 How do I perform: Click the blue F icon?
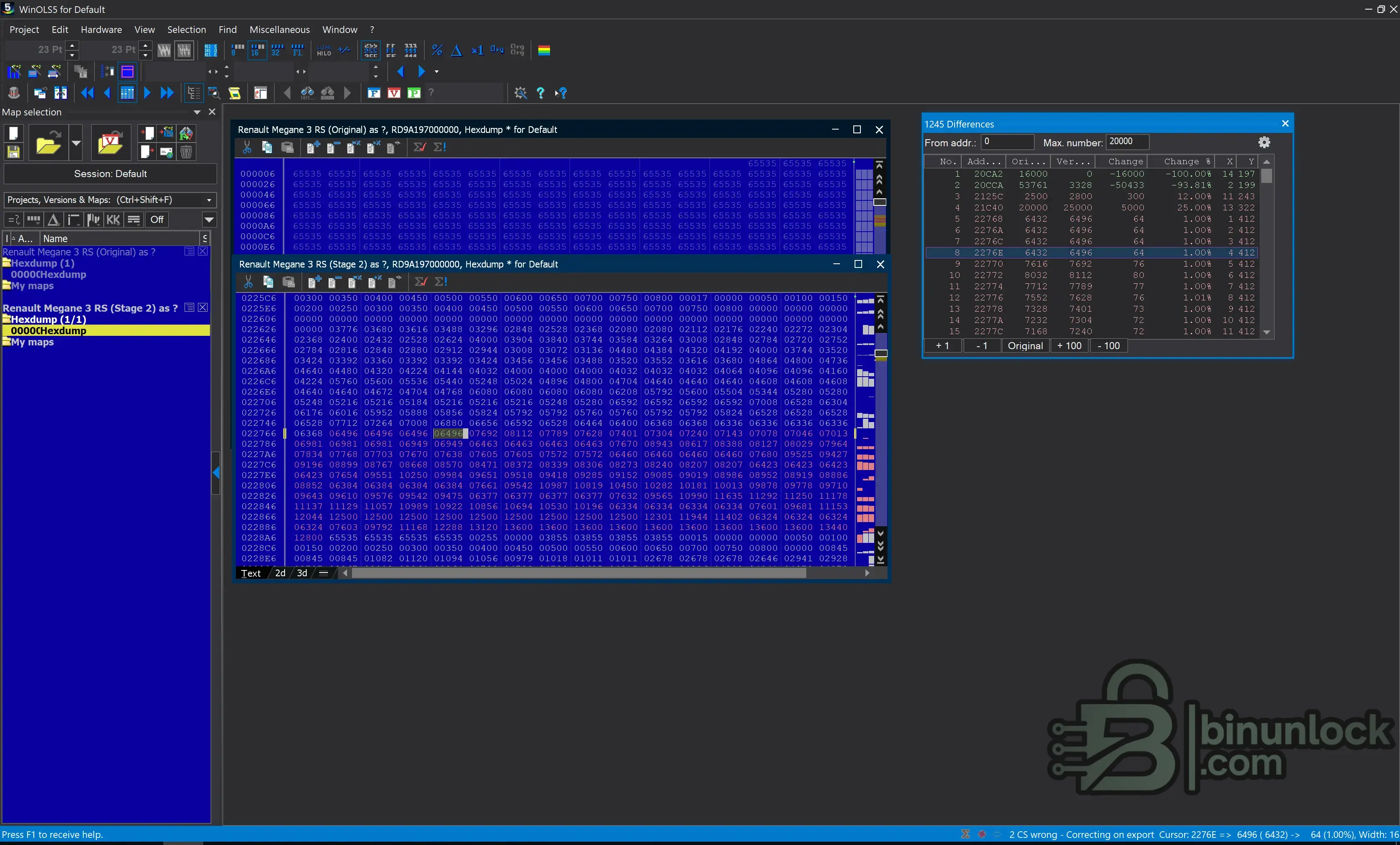point(374,92)
